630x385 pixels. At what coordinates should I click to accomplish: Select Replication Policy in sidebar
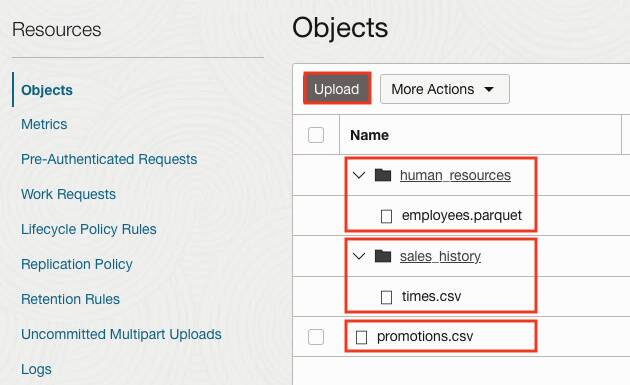[77, 264]
